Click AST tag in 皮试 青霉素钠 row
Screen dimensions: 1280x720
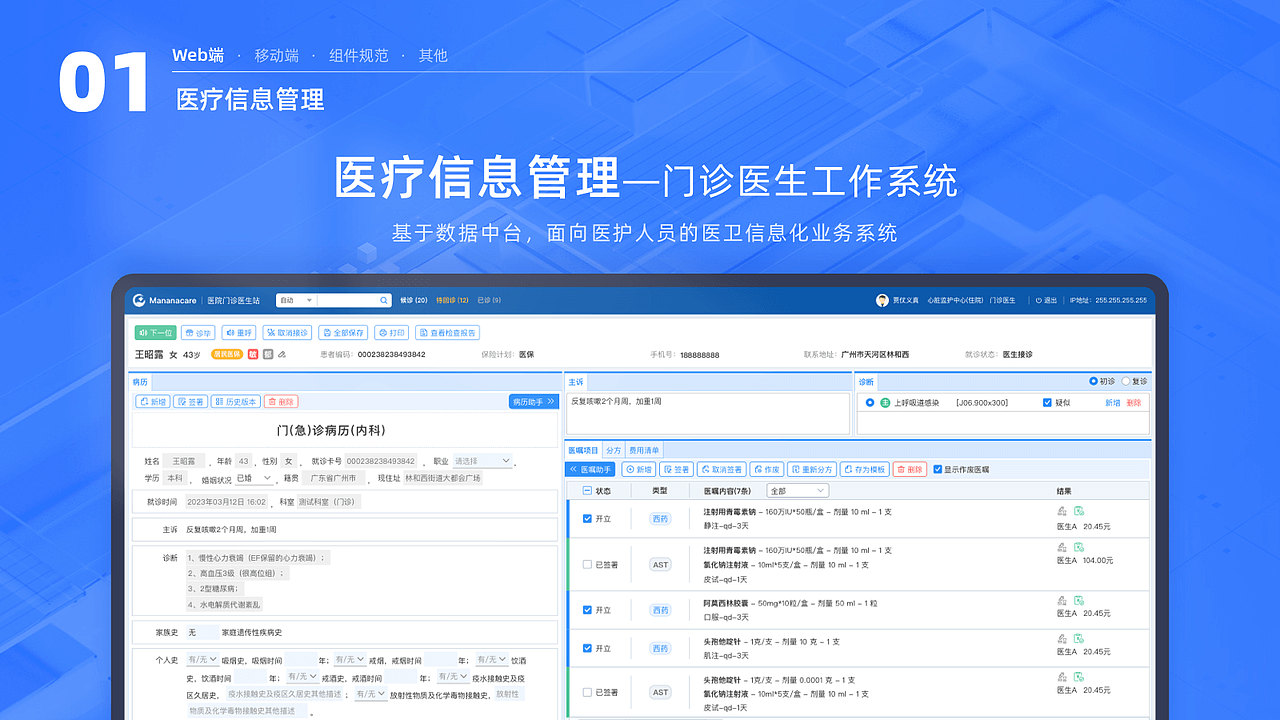tap(660, 565)
